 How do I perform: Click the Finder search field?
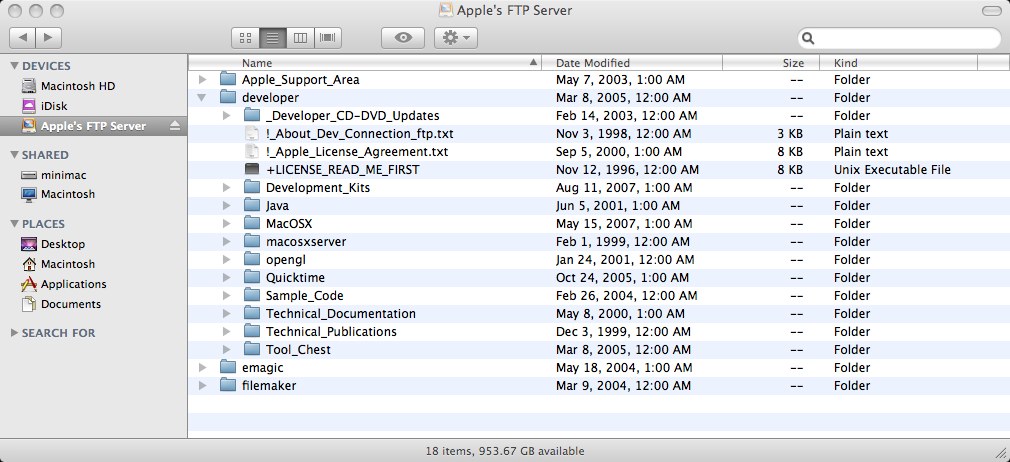[x=899, y=38]
